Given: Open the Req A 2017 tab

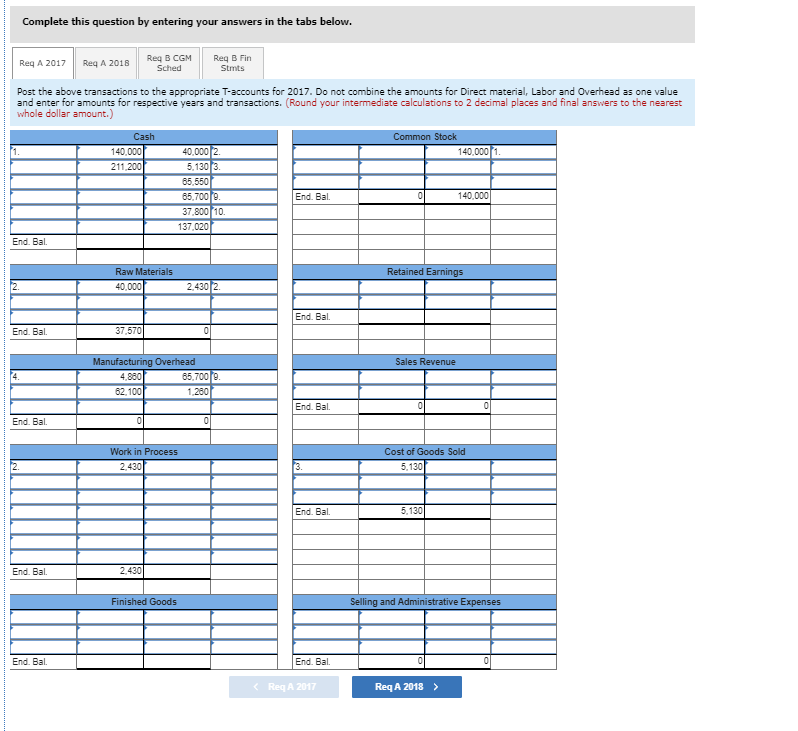Looking at the screenshot, I should coord(43,63).
